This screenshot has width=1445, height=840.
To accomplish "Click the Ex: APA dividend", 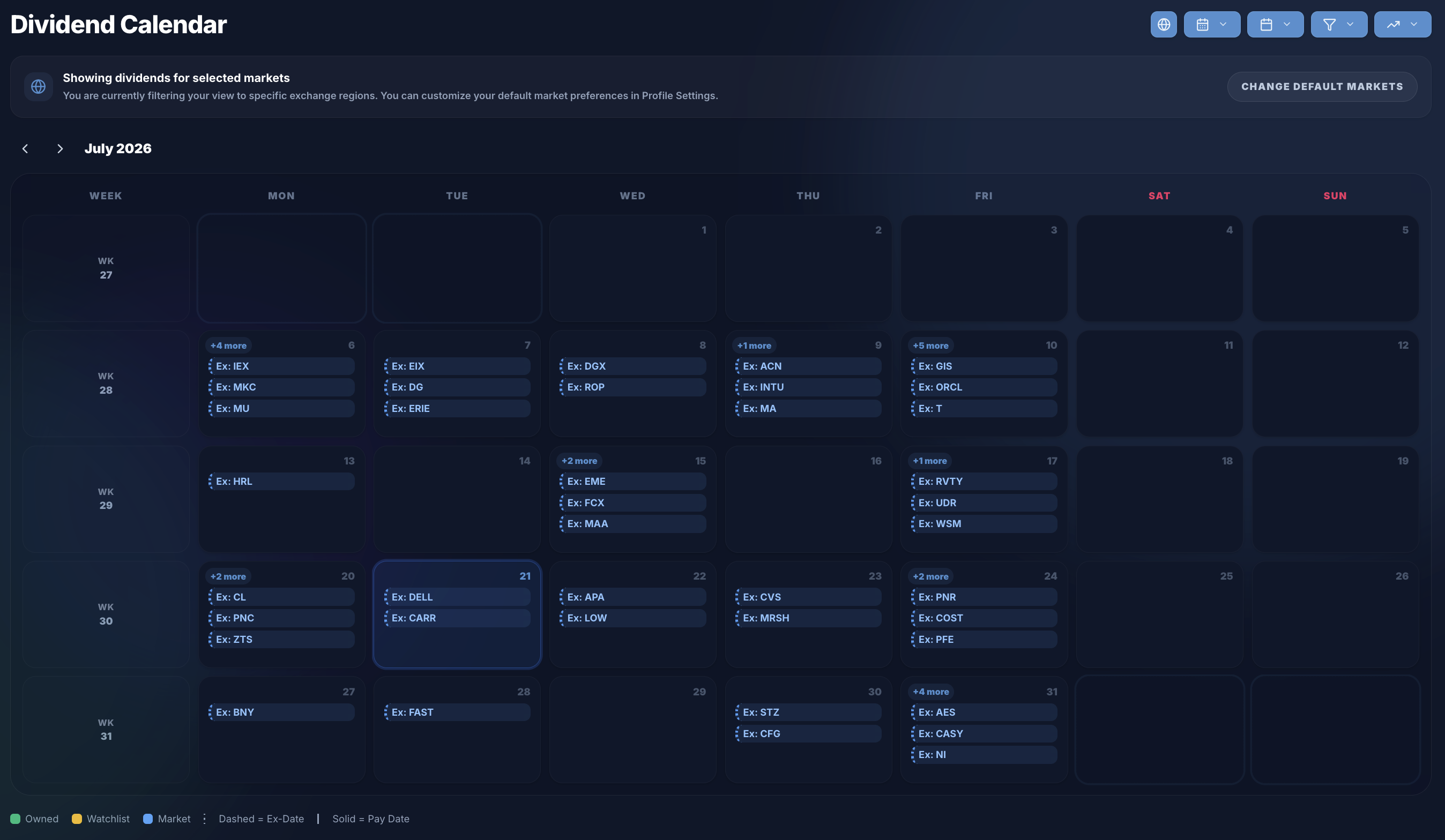I will (x=632, y=597).
